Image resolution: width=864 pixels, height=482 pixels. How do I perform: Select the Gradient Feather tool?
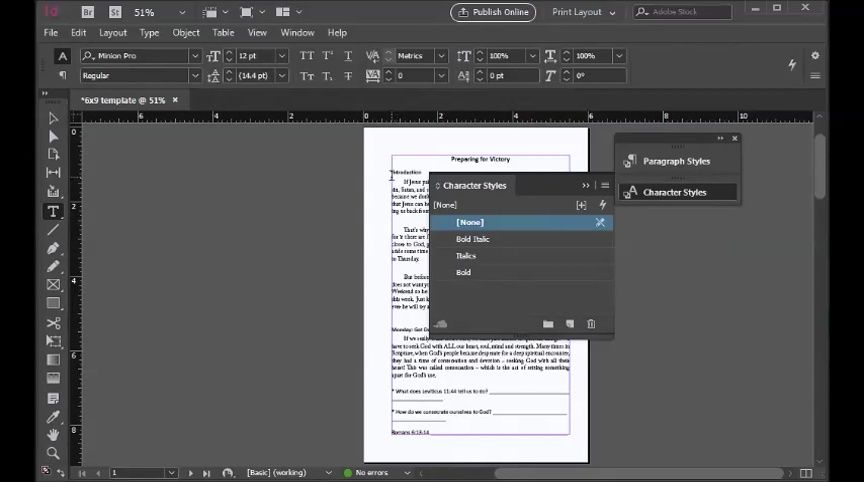tap(53, 378)
